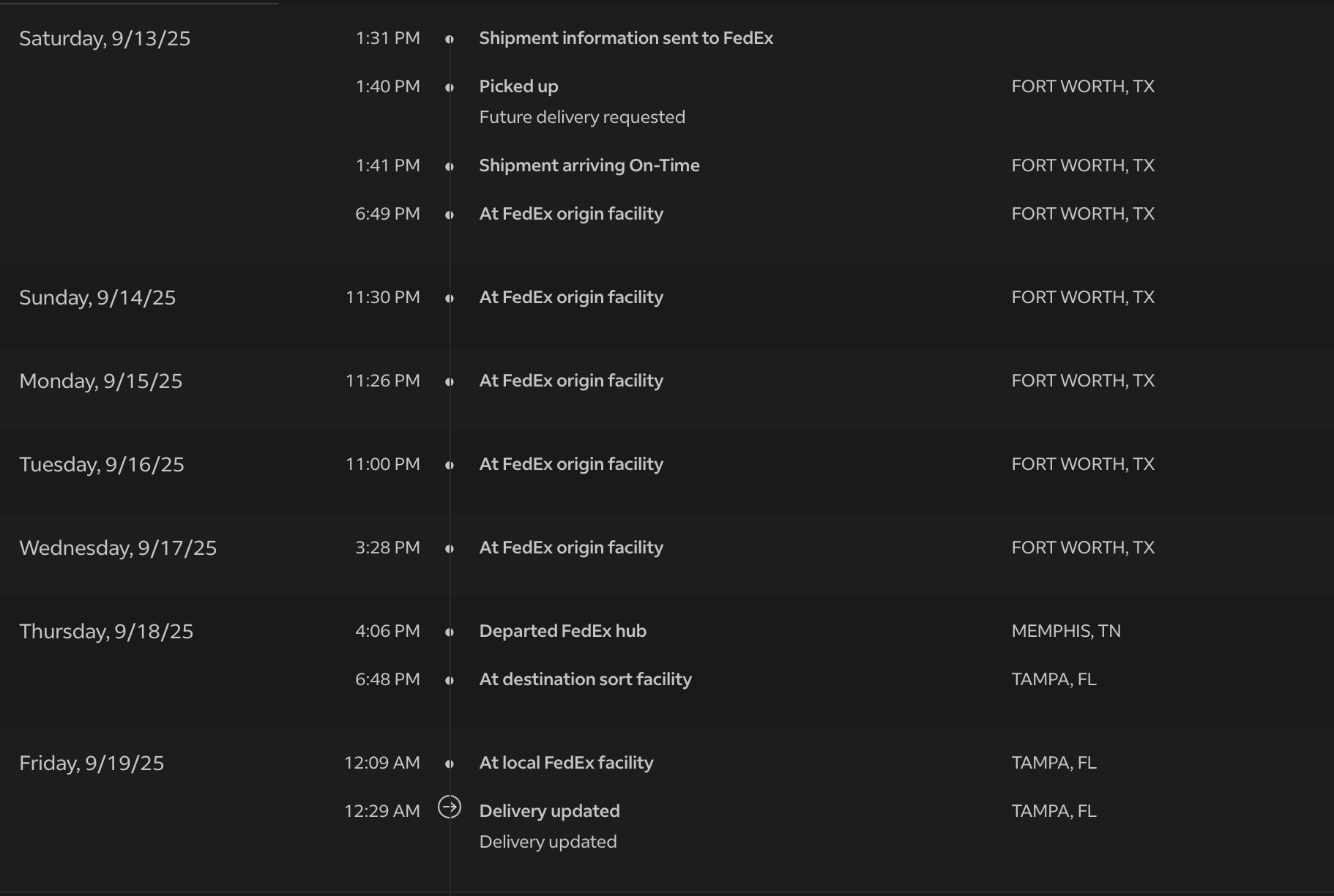
Task: Click the At local FedEx facility marker
Action: (x=450, y=764)
